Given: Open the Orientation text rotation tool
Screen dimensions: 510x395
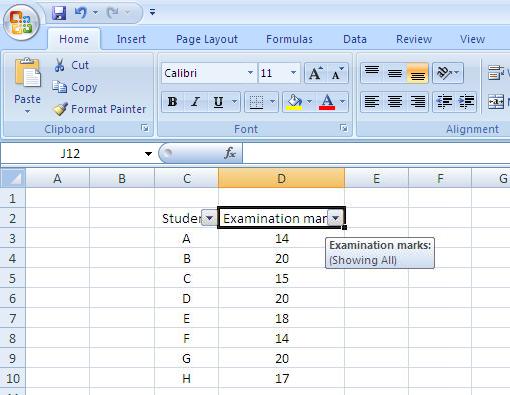Looking at the screenshot, I should click(448, 73).
